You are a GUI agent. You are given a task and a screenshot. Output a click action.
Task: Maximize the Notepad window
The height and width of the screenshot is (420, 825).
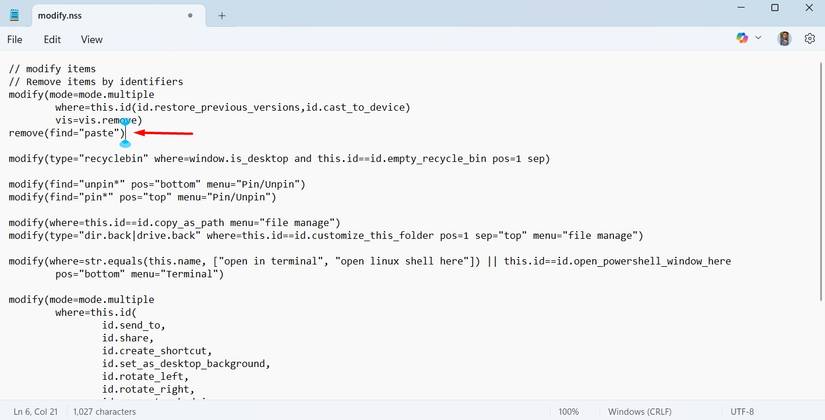(775, 8)
